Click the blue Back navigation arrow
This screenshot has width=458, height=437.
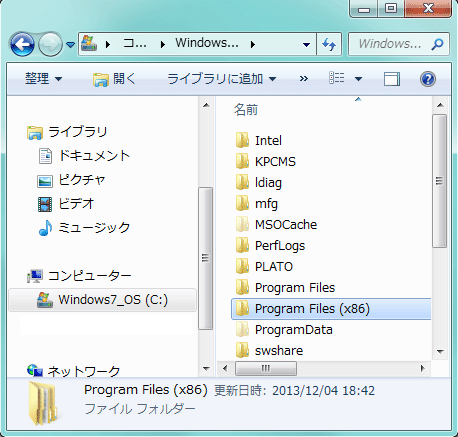[x=22, y=44]
